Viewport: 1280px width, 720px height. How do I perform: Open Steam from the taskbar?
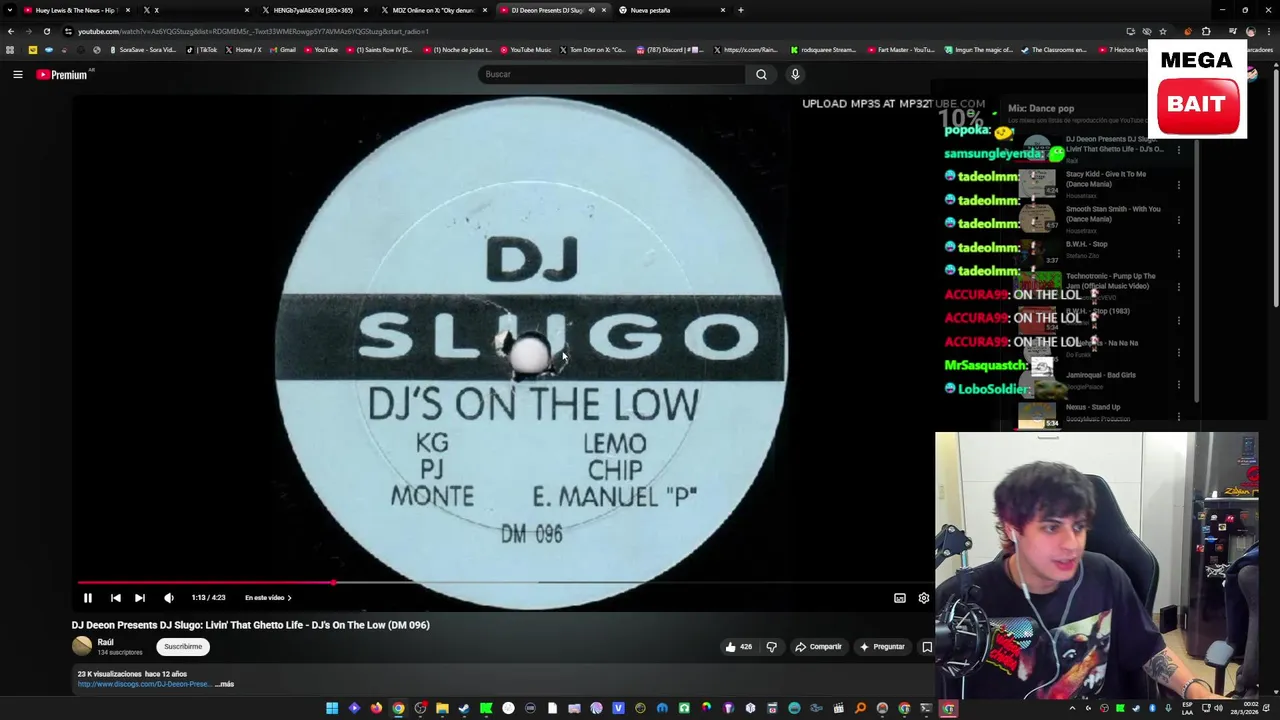(464, 709)
